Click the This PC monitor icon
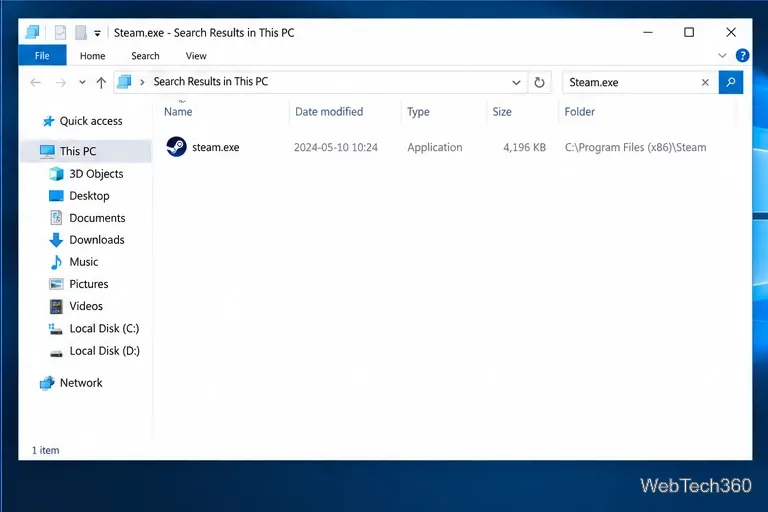The image size is (768, 512). pyautogui.click(x=47, y=151)
